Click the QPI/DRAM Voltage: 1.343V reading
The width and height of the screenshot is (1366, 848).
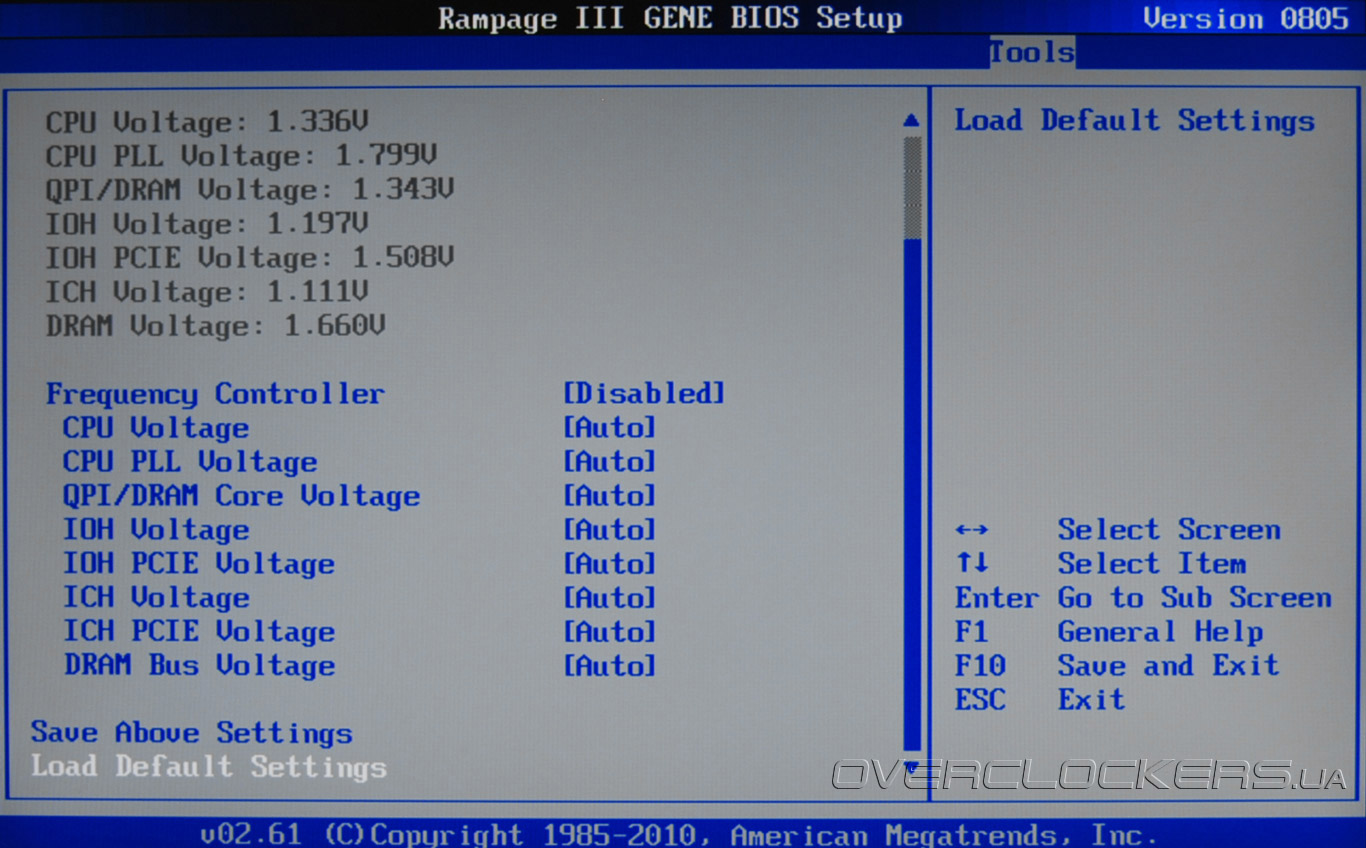point(250,191)
